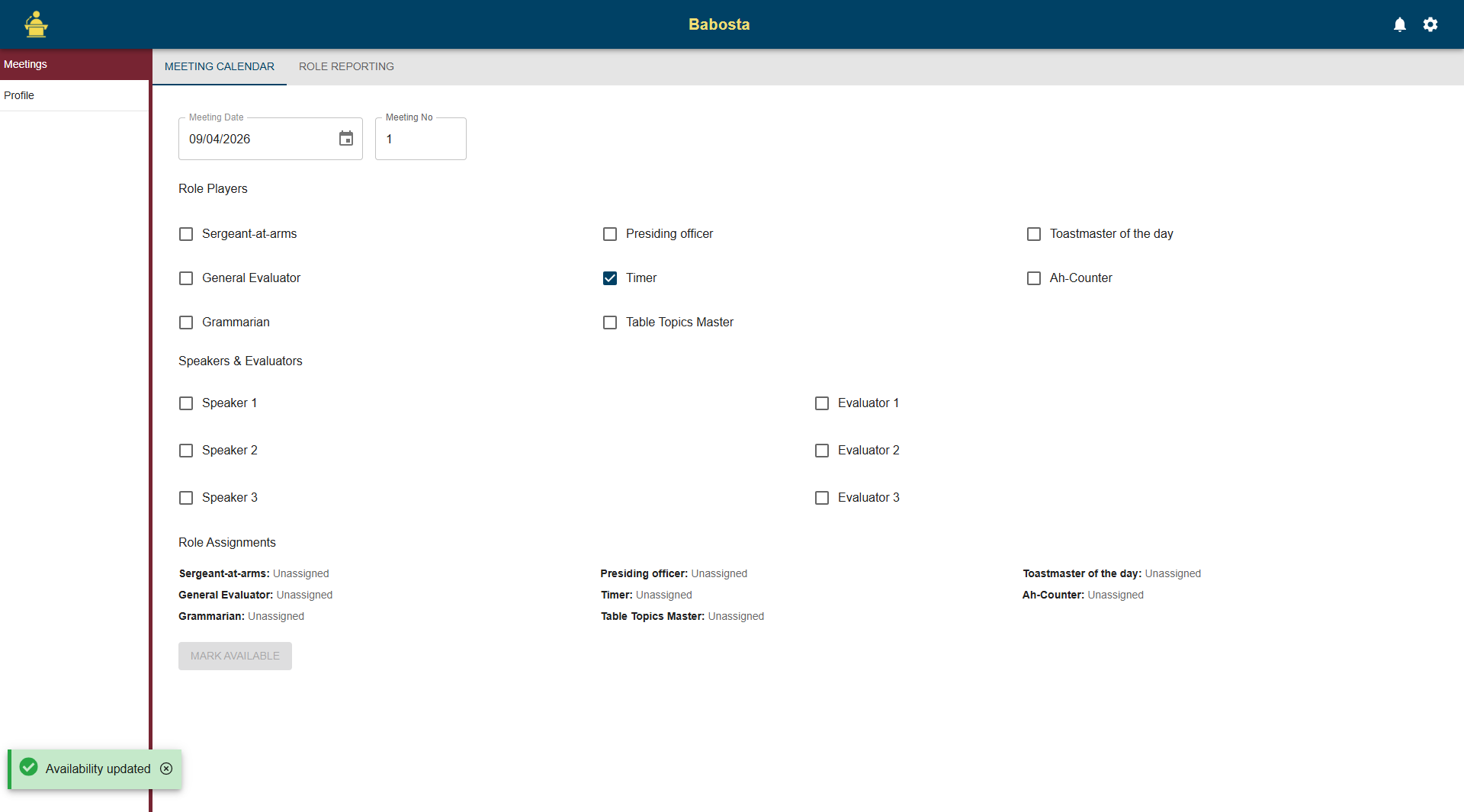Select the Ah-Counter checkbox
Viewport: 1464px width, 812px height.
(x=1034, y=278)
